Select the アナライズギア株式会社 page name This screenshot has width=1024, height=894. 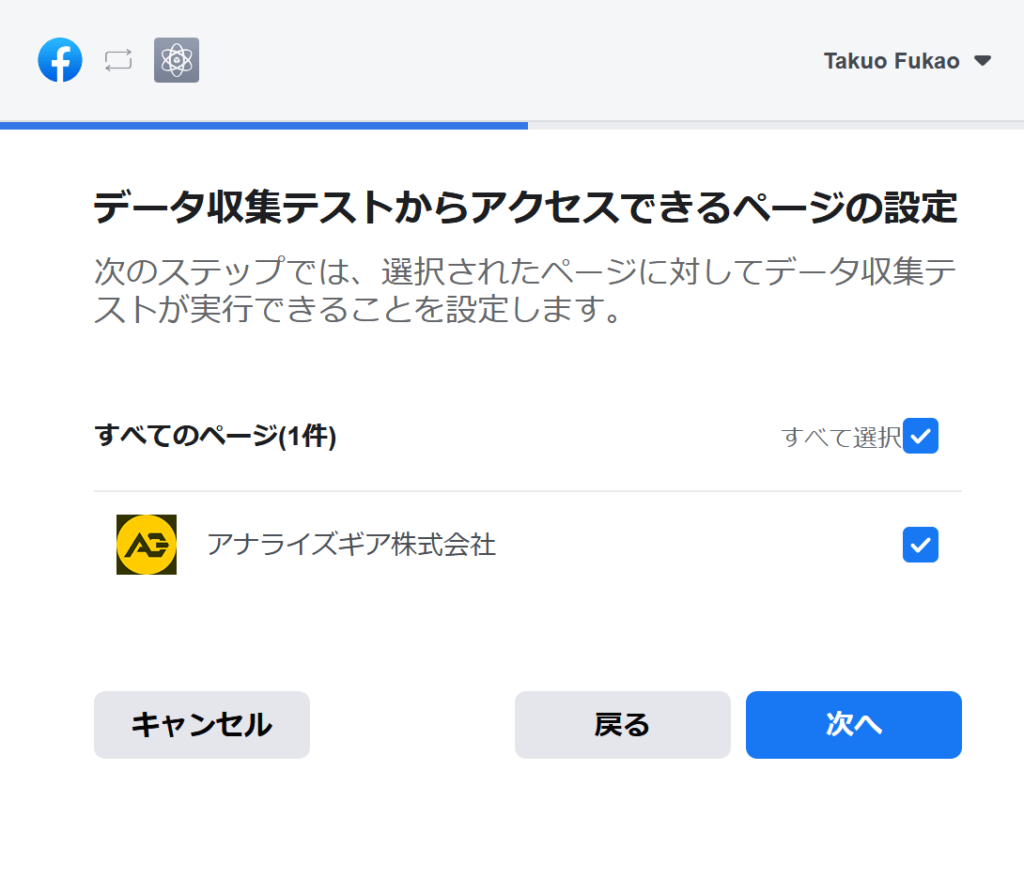[351, 545]
